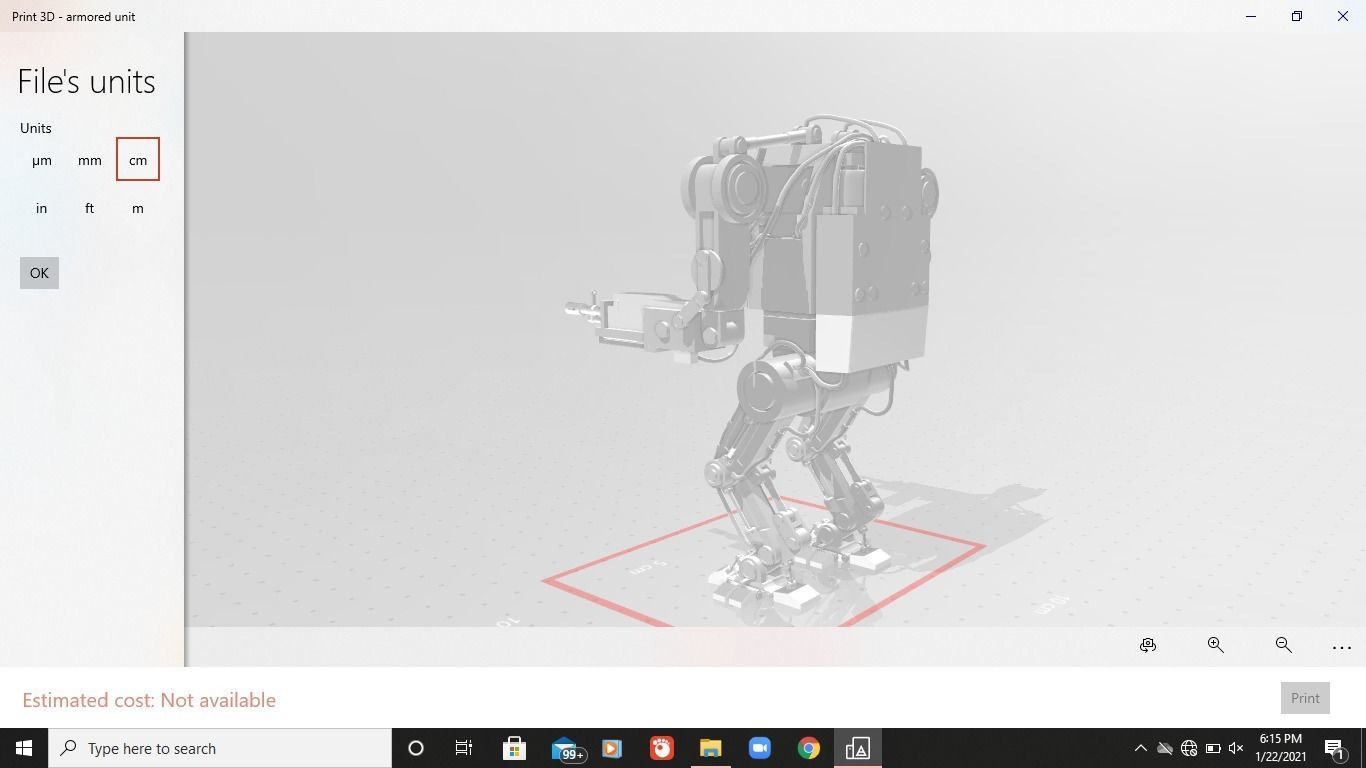1366x768 pixels.
Task: Open the Windows Start menu
Action: point(24,748)
